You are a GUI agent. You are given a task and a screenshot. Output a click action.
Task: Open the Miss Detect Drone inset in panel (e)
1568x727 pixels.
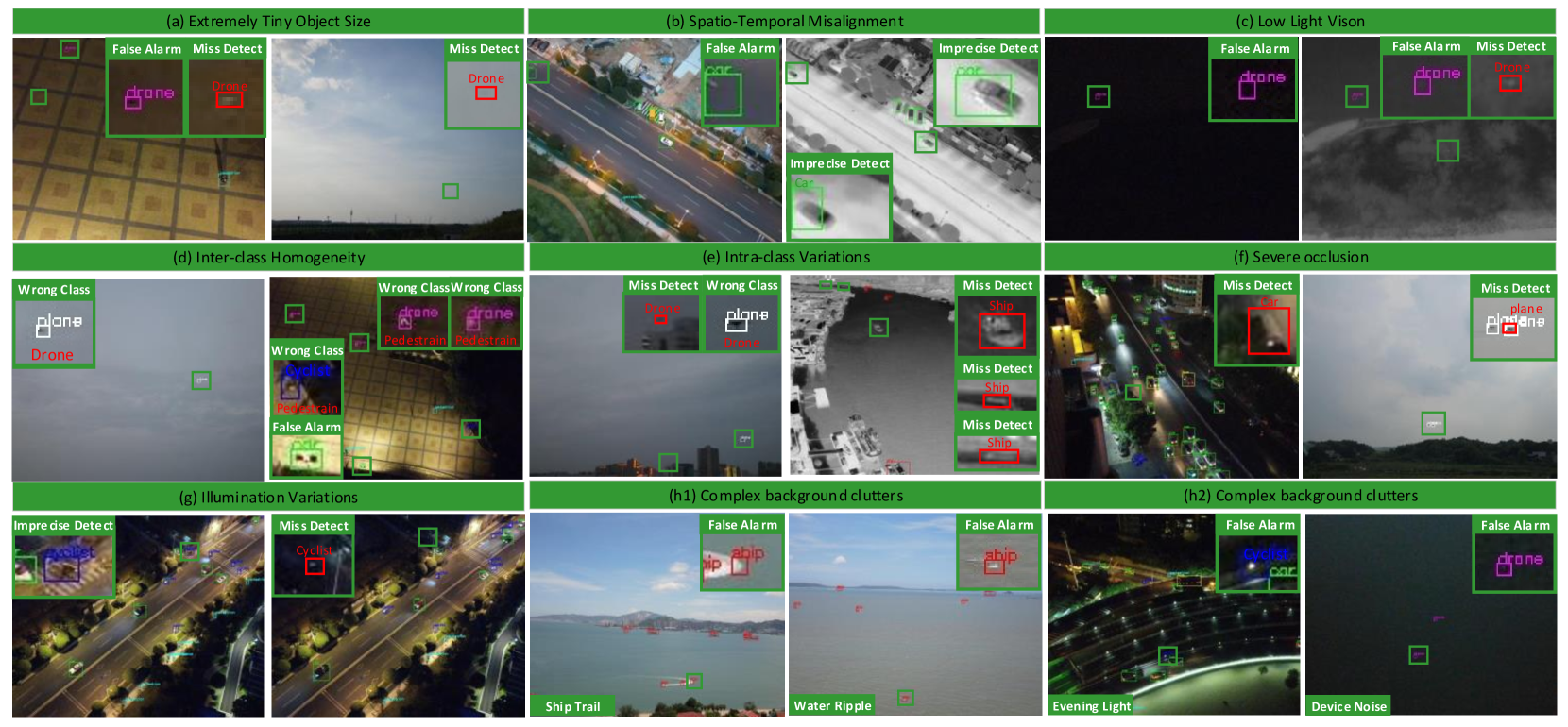(x=663, y=314)
